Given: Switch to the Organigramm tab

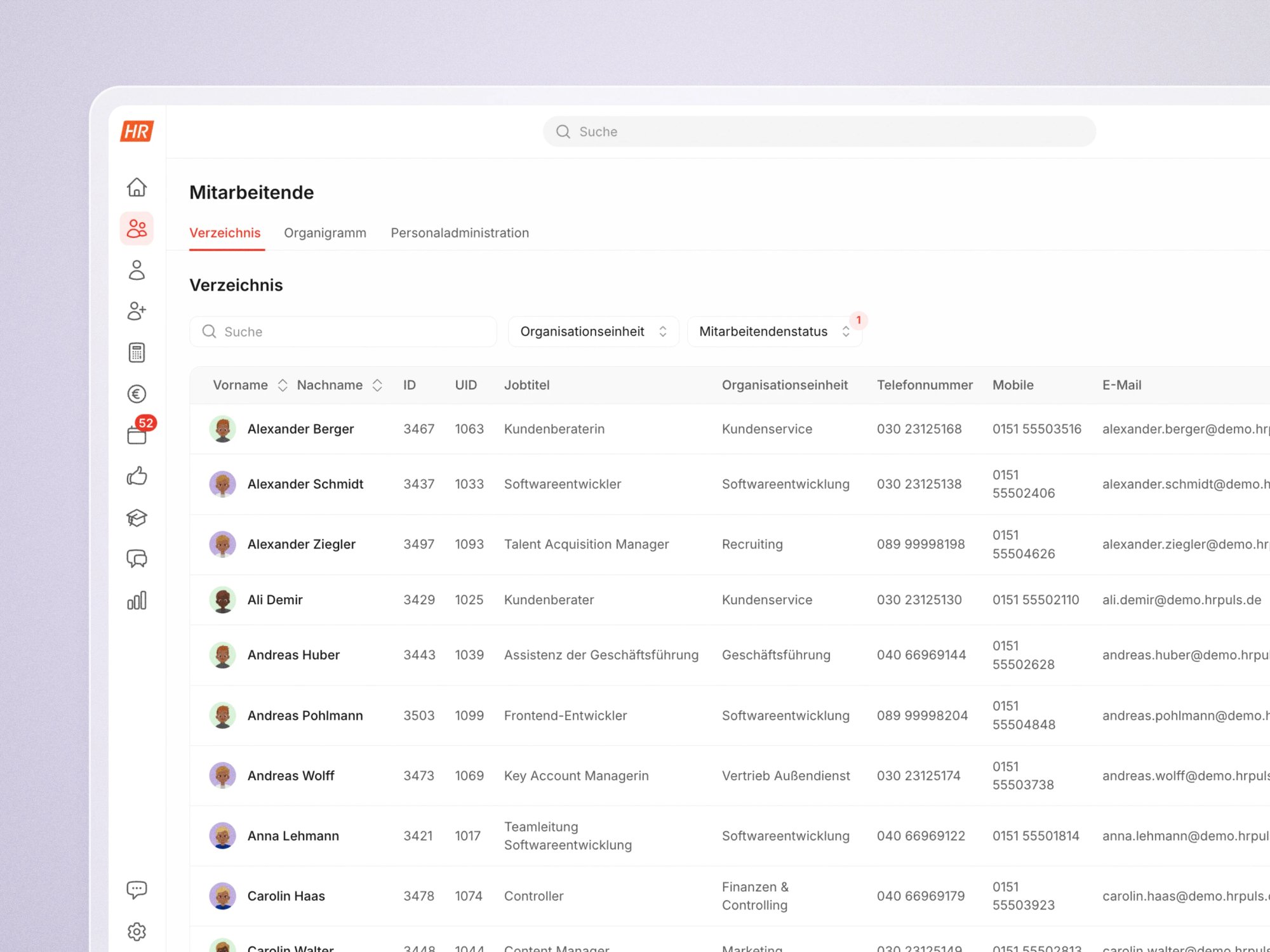Looking at the screenshot, I should pyautogui.click(x=325, y=233).
